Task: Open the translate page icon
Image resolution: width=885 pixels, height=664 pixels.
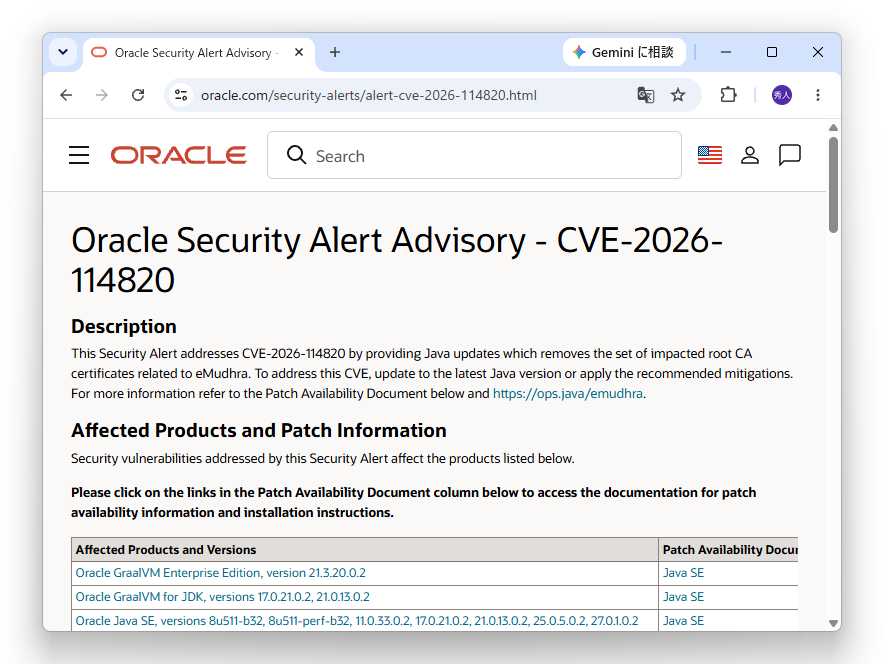Action: [x=646, y=95]
